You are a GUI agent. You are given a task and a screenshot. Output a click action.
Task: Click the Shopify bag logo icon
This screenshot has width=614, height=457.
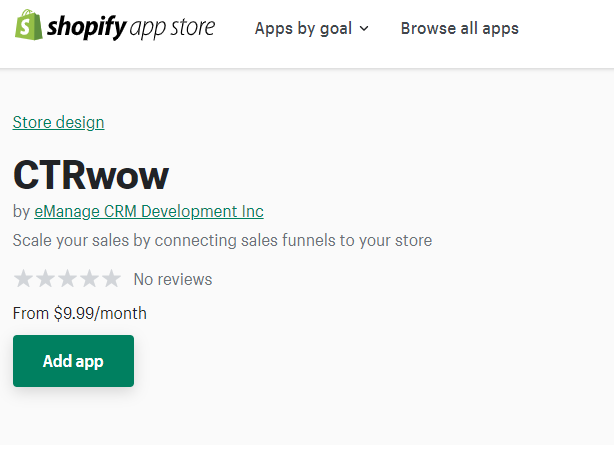pyautogui.click(x=29, y=25)
